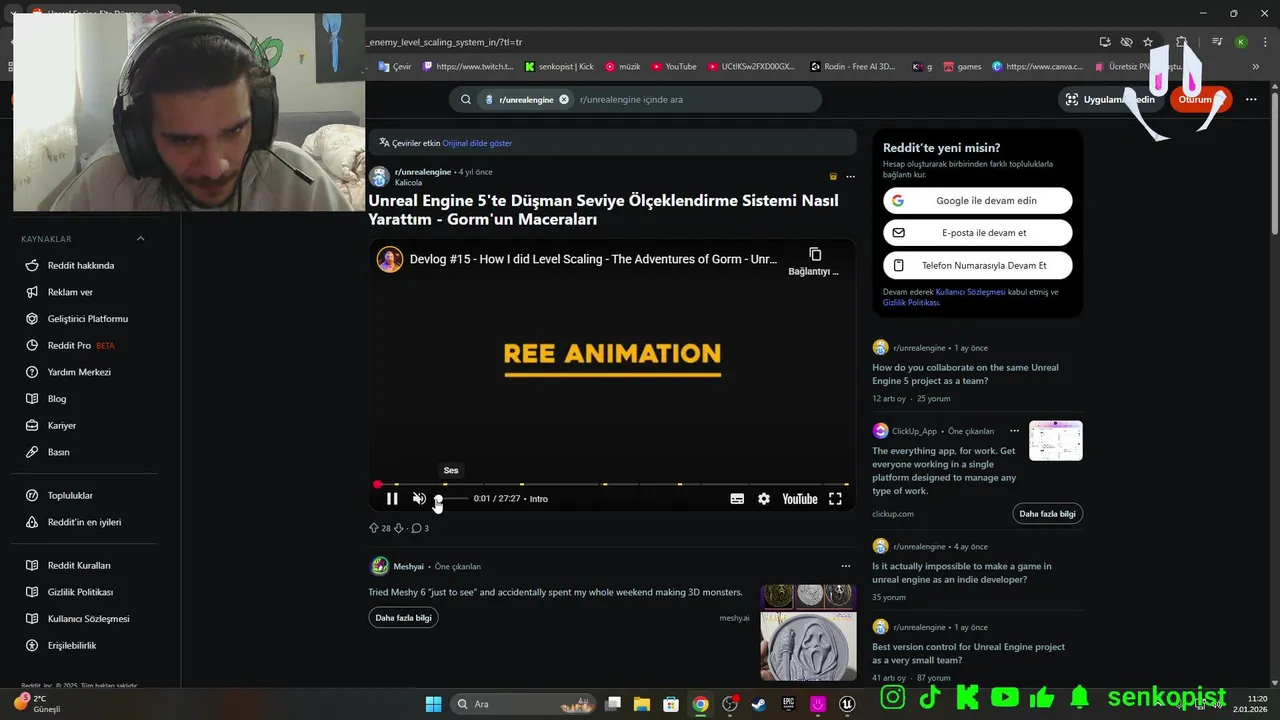Open ClickUp_App ad options three dots

pos(1014,431)
